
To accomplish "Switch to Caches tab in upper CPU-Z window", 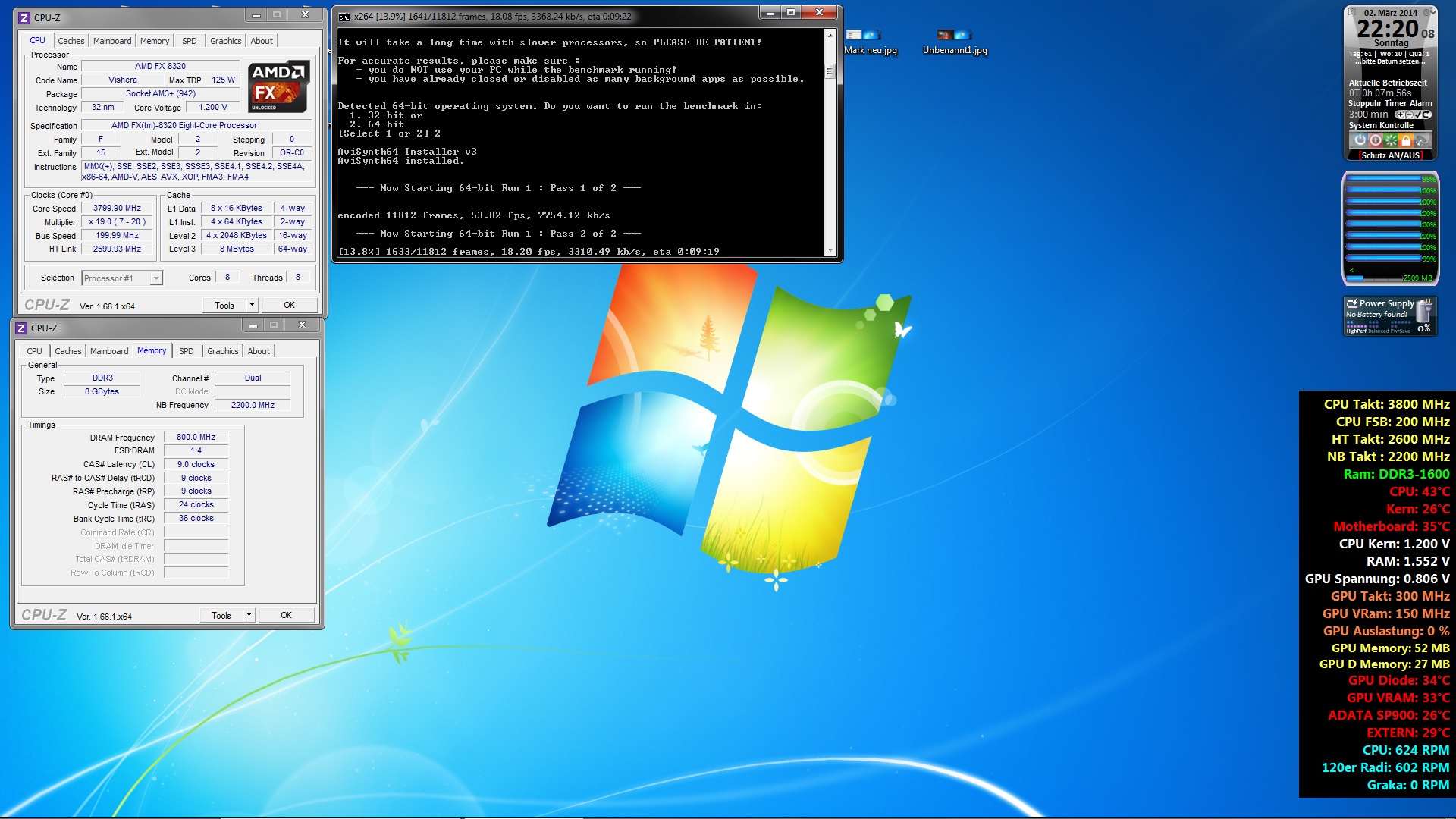I will [x=71, y=41].
